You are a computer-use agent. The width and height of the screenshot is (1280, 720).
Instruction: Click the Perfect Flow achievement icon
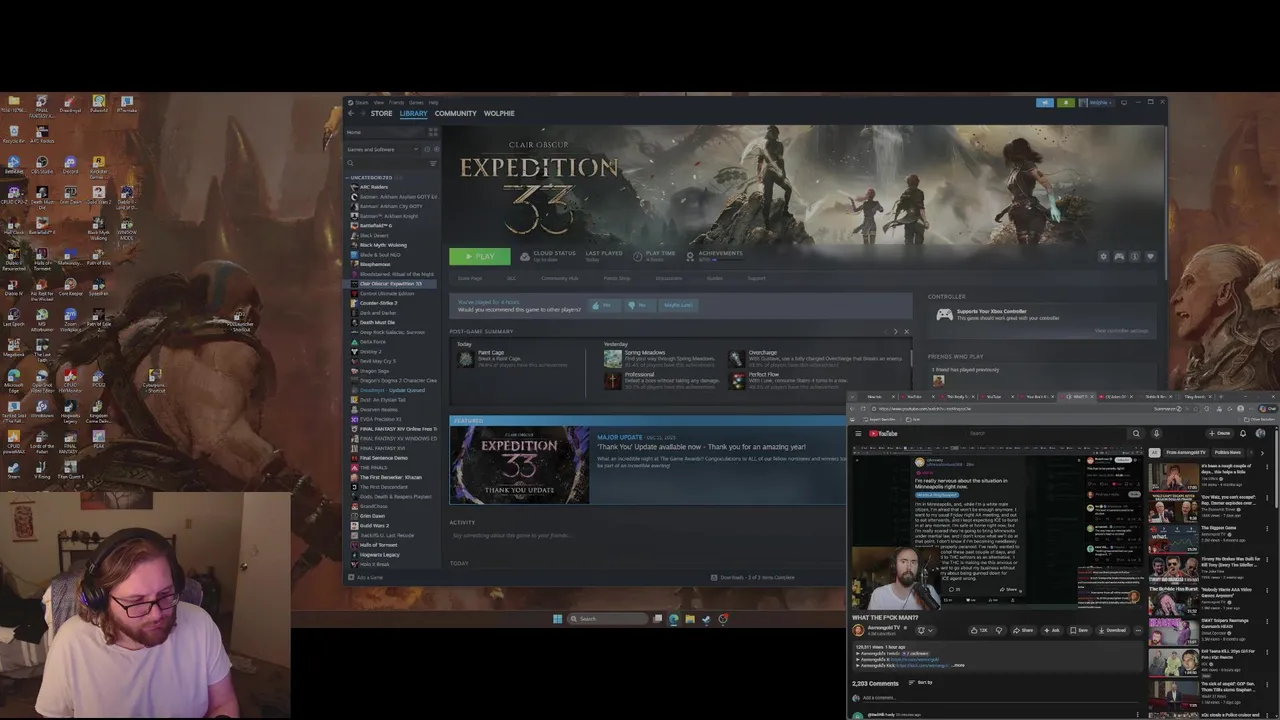click(737, 380)
